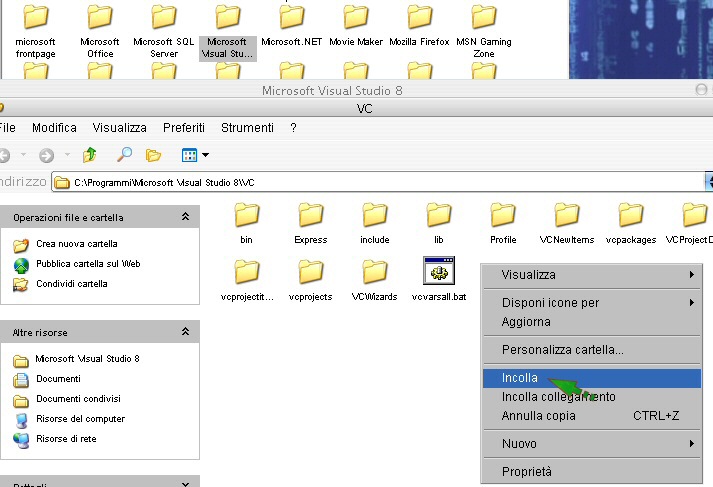Click the Up one level toolbar icon
Image resolution: width=713 pixels, height=487 pixels.
[90, 155]
